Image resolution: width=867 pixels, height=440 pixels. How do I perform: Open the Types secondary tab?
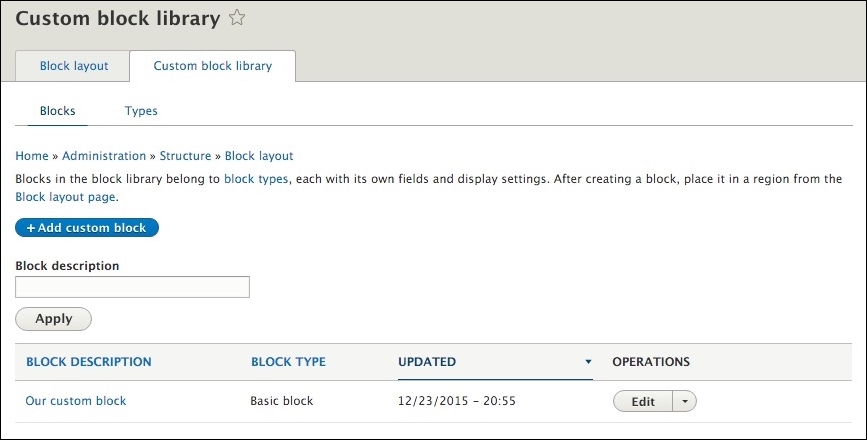point(141,111)
